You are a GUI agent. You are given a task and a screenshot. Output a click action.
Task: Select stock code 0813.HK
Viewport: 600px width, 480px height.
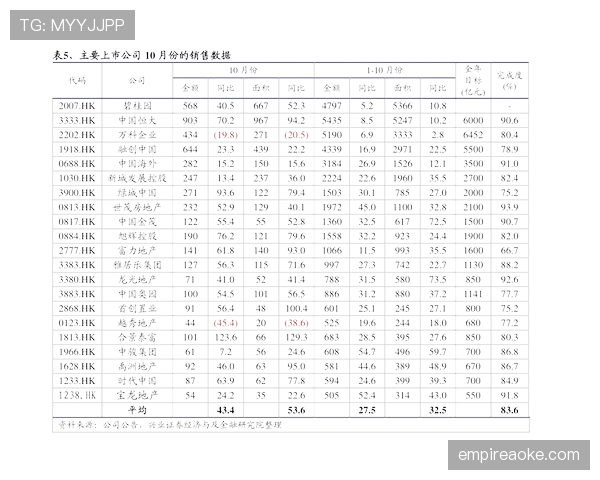77,207
